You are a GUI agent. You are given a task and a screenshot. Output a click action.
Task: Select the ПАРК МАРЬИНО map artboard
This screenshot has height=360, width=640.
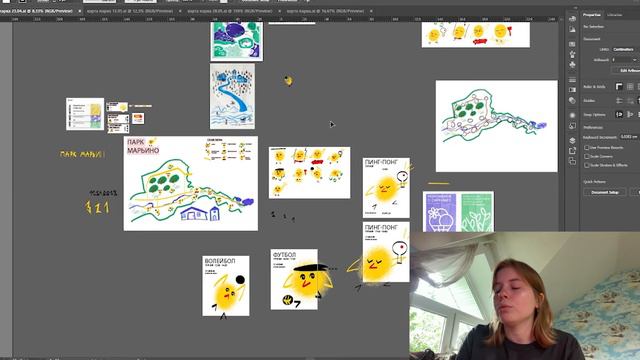pyautogui.click(x=191, y=184)
